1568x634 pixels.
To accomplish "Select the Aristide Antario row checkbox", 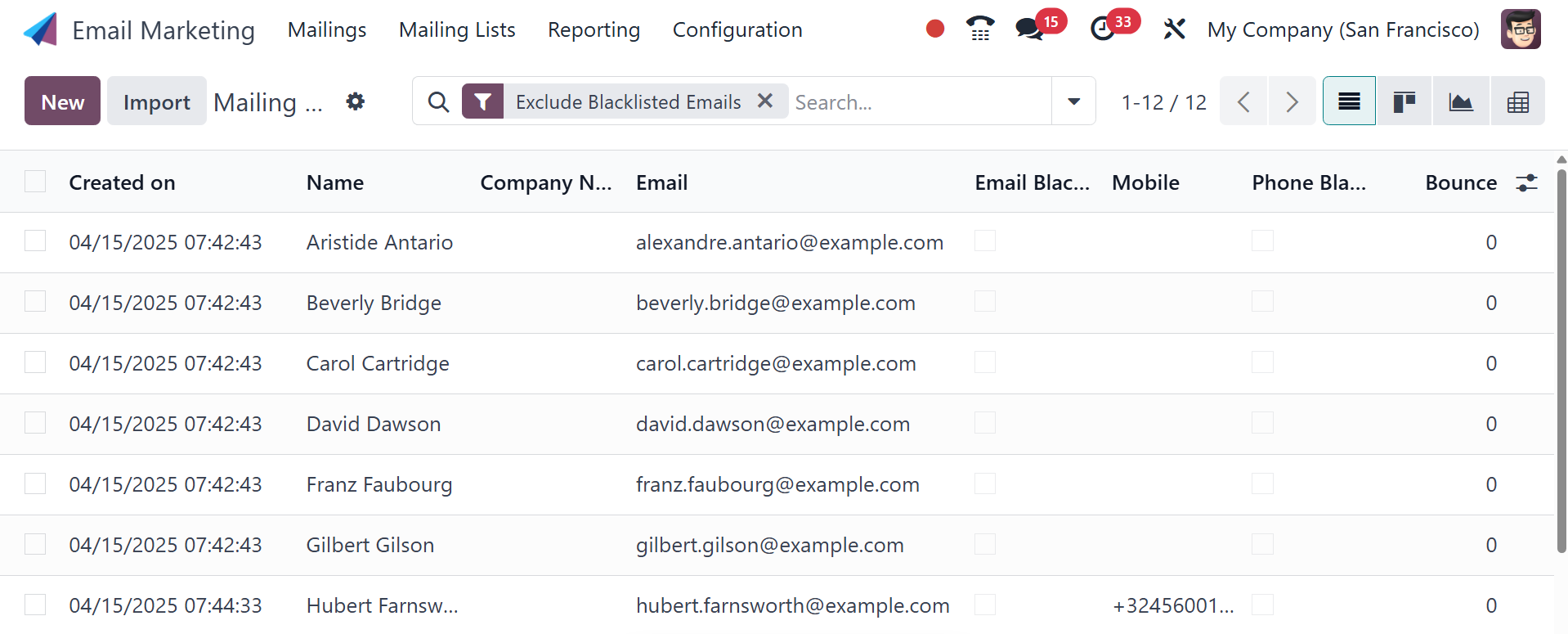I will coord(35,241).
